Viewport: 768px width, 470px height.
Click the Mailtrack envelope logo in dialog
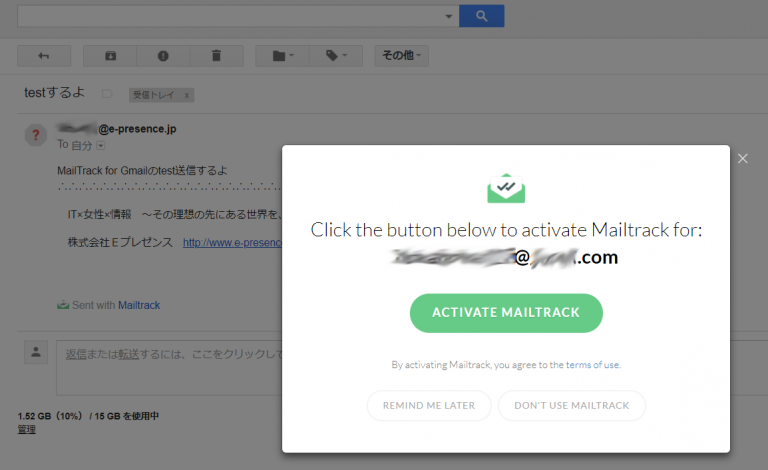coord(506,188)
